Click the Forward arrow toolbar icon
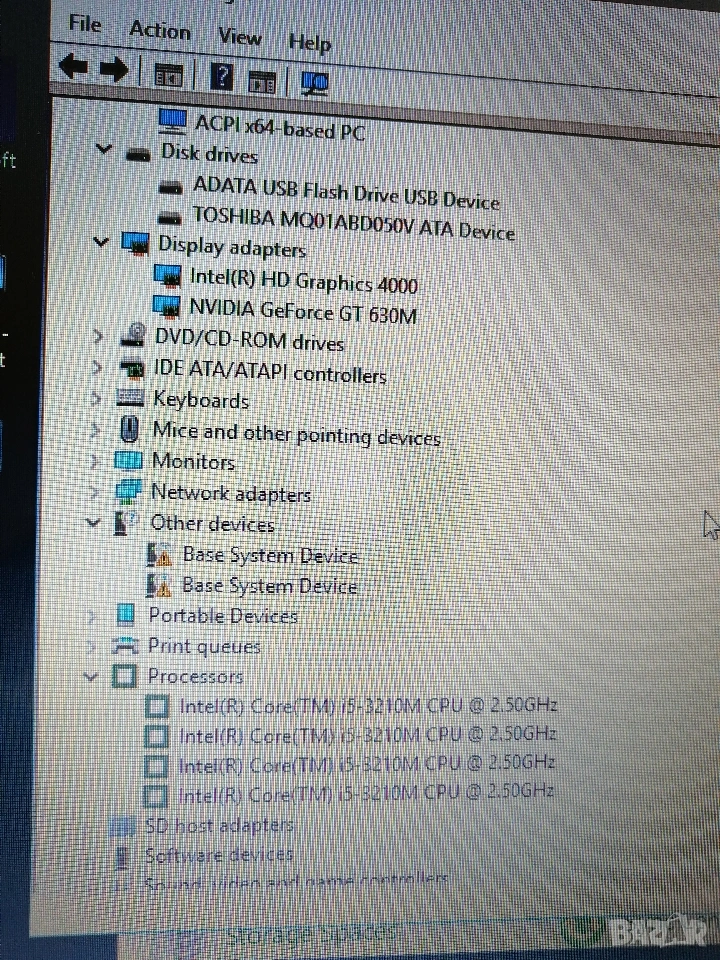The image size is (720, 960). coord(114,70)
